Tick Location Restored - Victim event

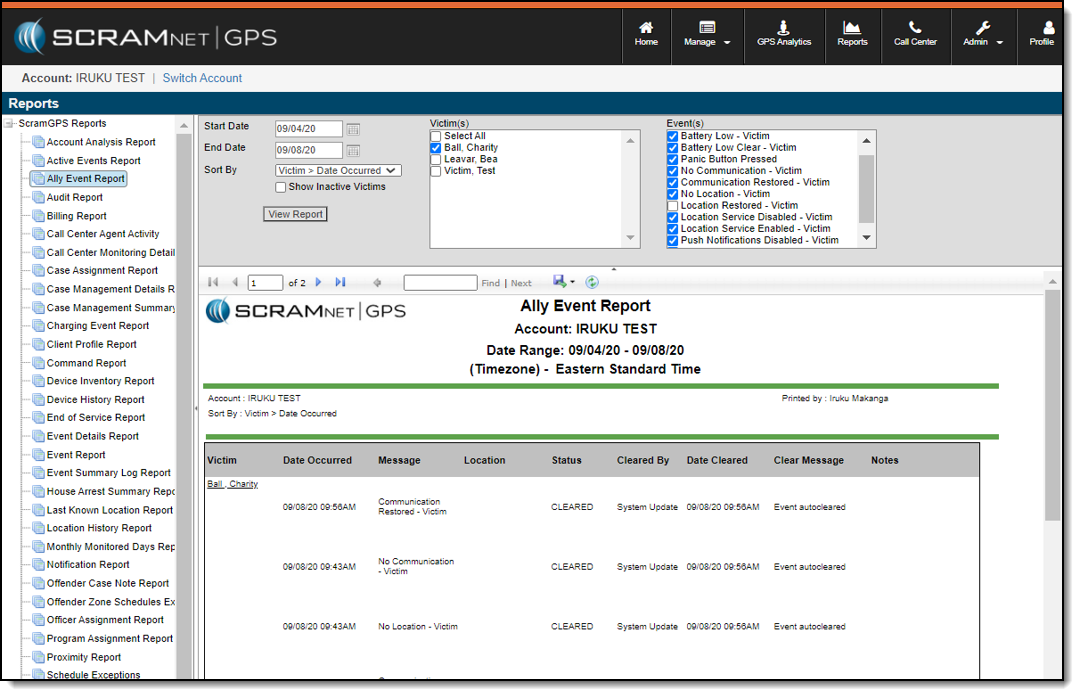pyautogui.click(x=673, y=206)
